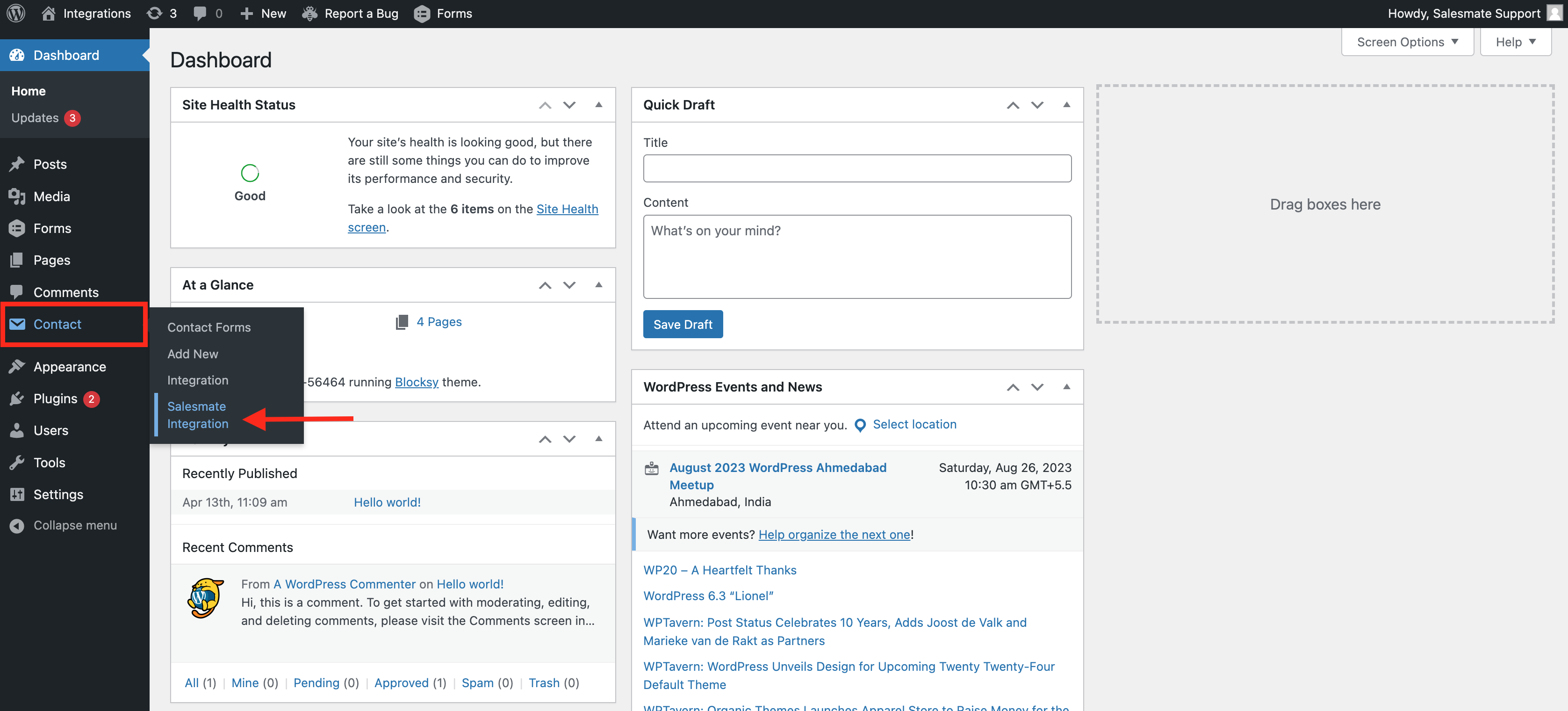Choose Add New in Contact submenu
Viewport: 1568px width, 711px height.
point(192,354)
